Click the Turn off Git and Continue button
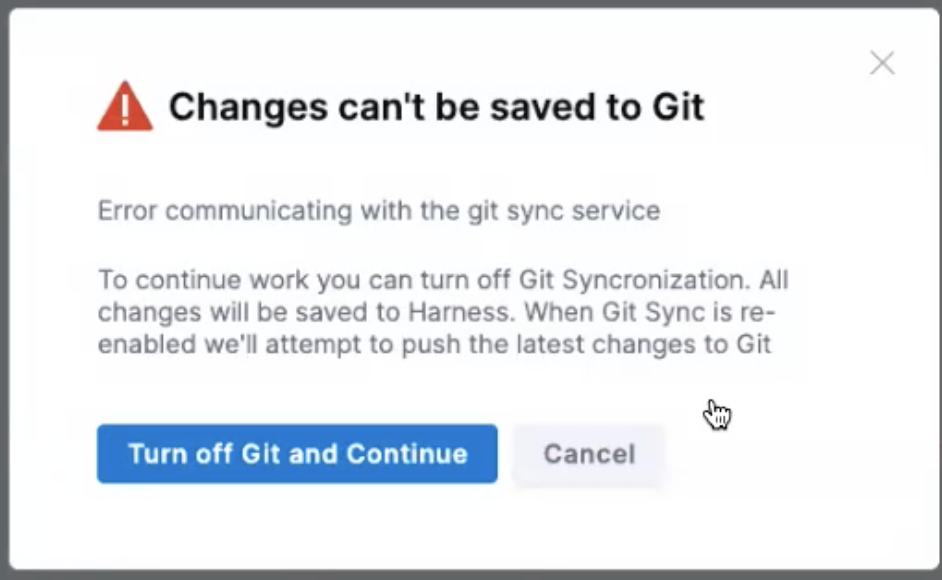Screen dimensions: 942x580 point(297,454)
